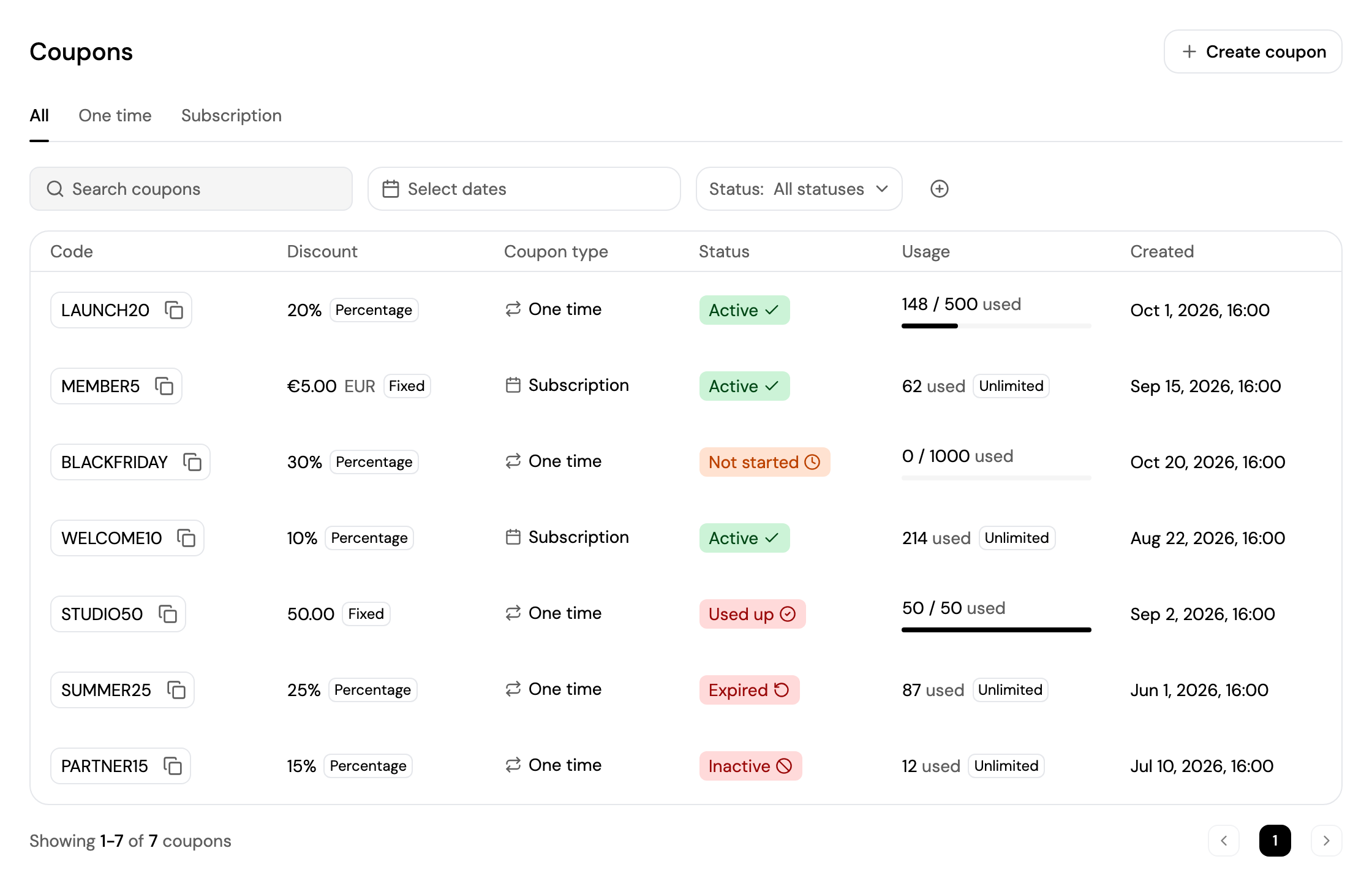
Task: Click the checkmark in LAUNCH20 Active badge
Action: click(772, 310)
